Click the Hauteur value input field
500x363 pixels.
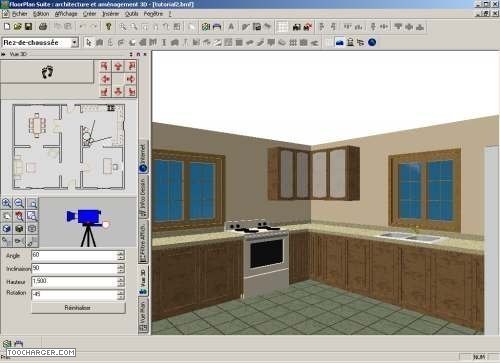tap(74, 281)
